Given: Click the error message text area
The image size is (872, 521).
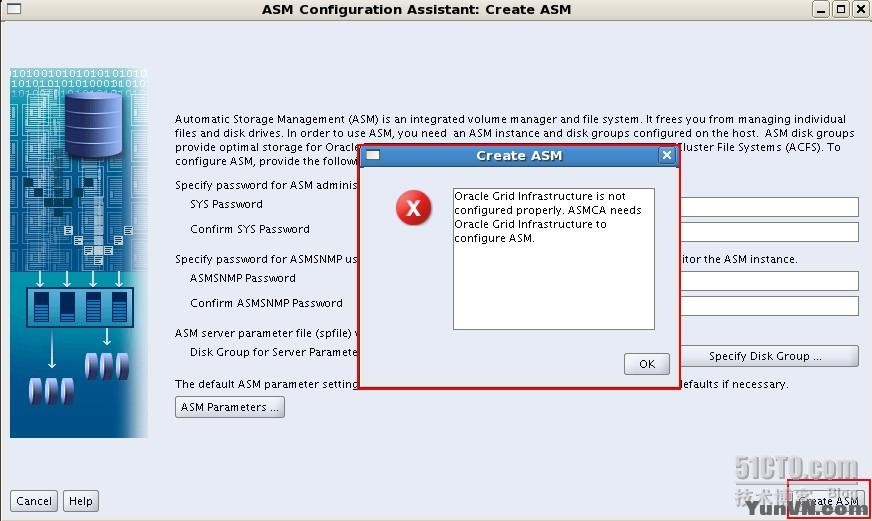Looking at the screenshot, I should (x=553, y=259).
